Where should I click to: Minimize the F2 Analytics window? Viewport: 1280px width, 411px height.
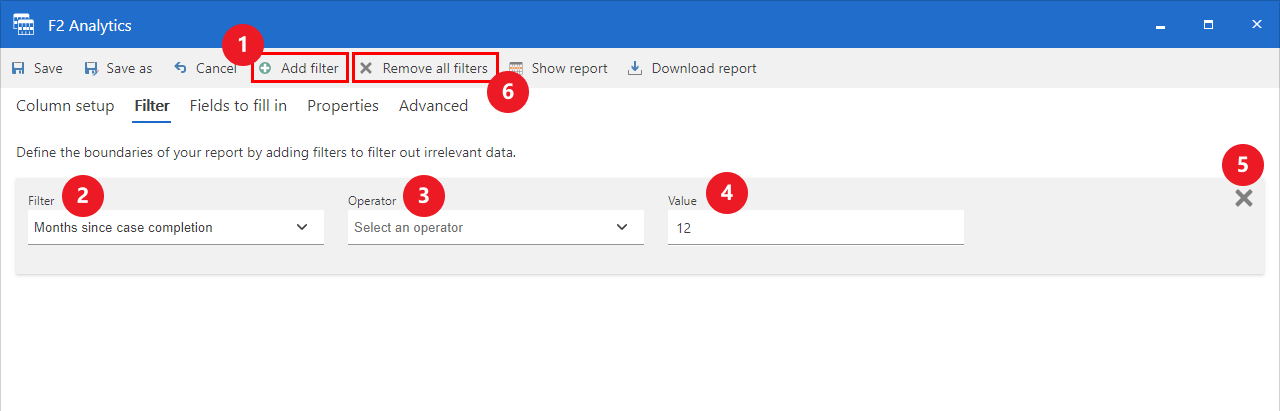pos(1160,24)
